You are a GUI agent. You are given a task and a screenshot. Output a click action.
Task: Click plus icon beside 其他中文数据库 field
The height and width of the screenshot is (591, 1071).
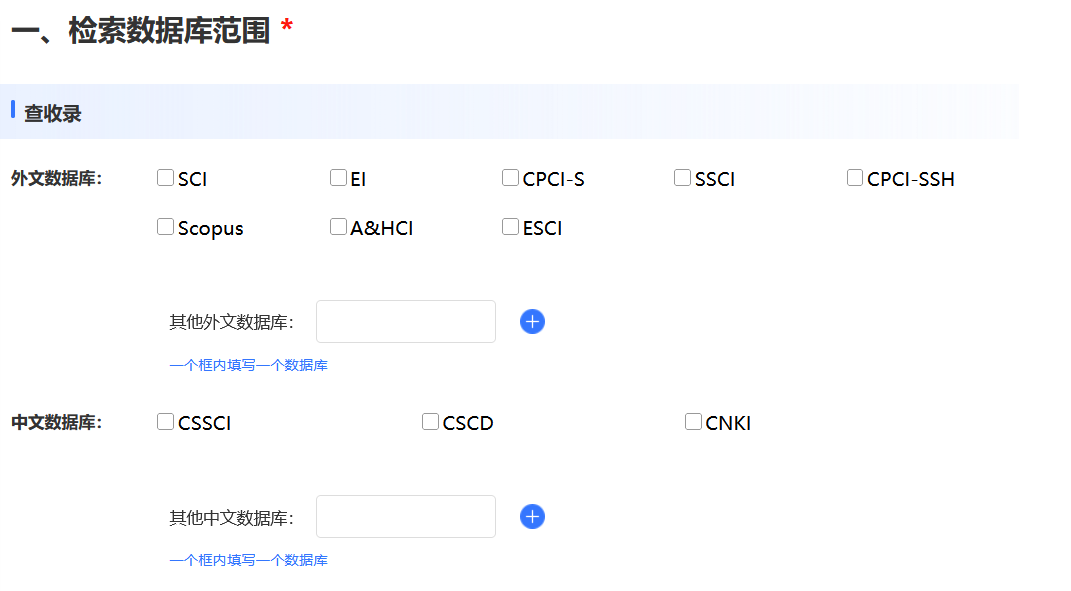[x=532, y=516]
